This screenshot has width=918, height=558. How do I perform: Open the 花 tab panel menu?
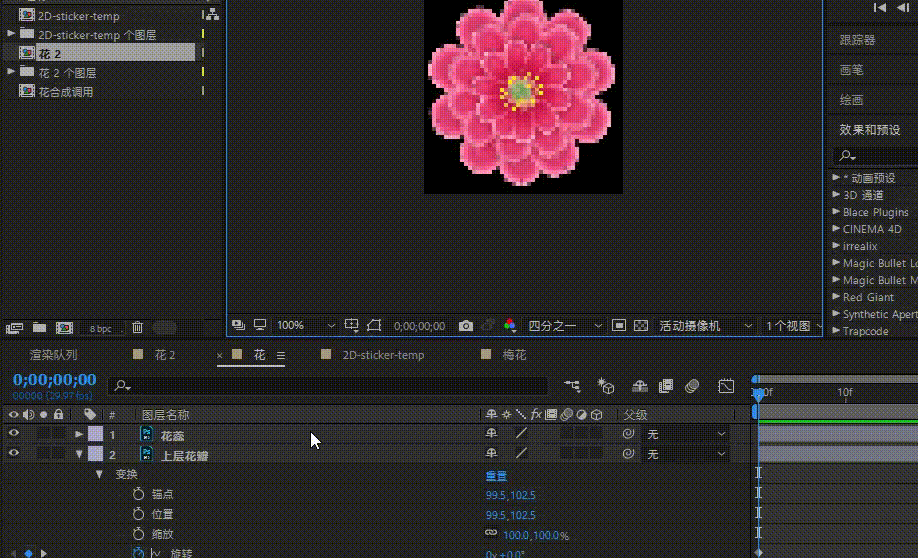tap(281, 355)
